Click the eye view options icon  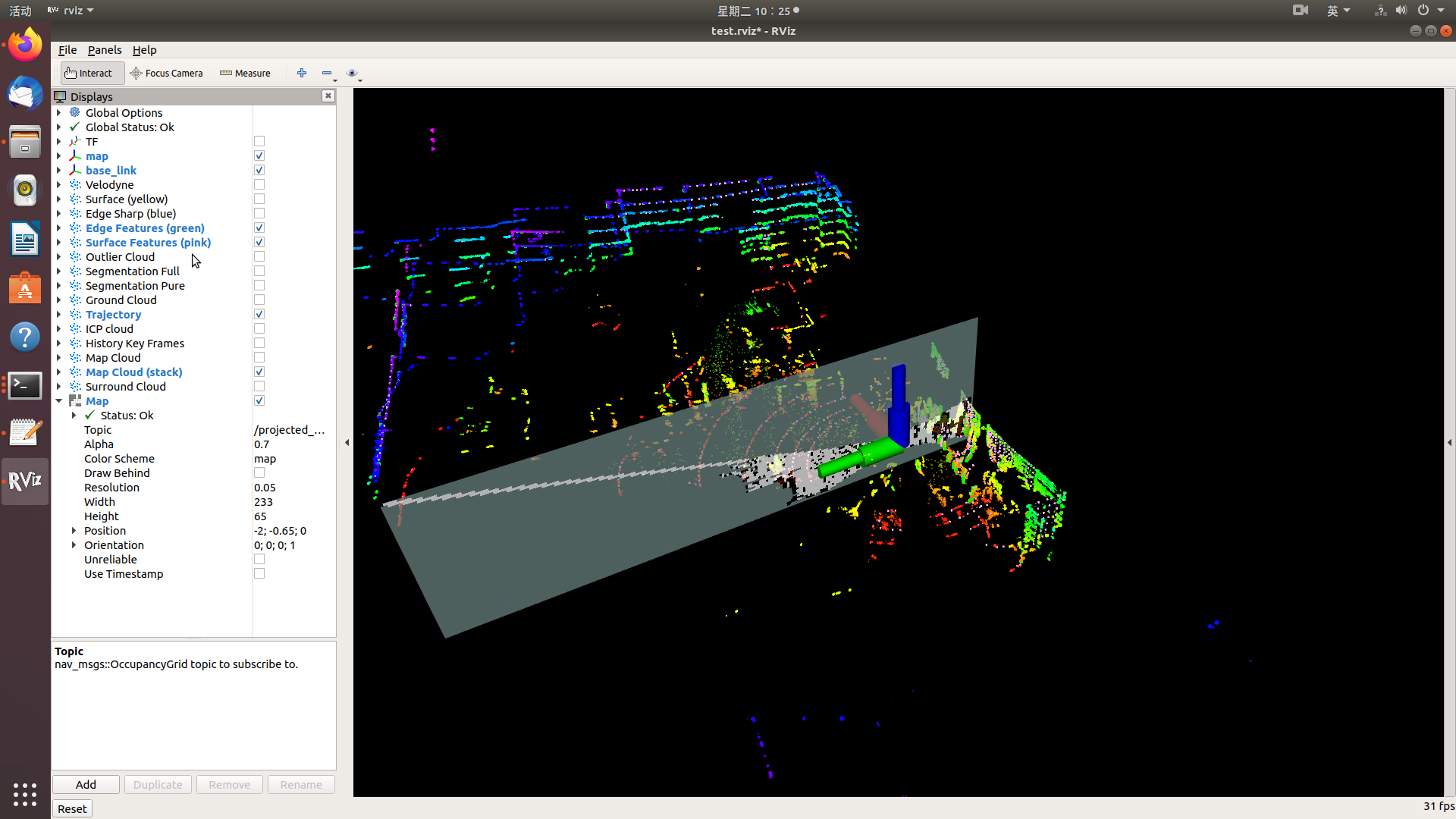[x=352, y=73]
